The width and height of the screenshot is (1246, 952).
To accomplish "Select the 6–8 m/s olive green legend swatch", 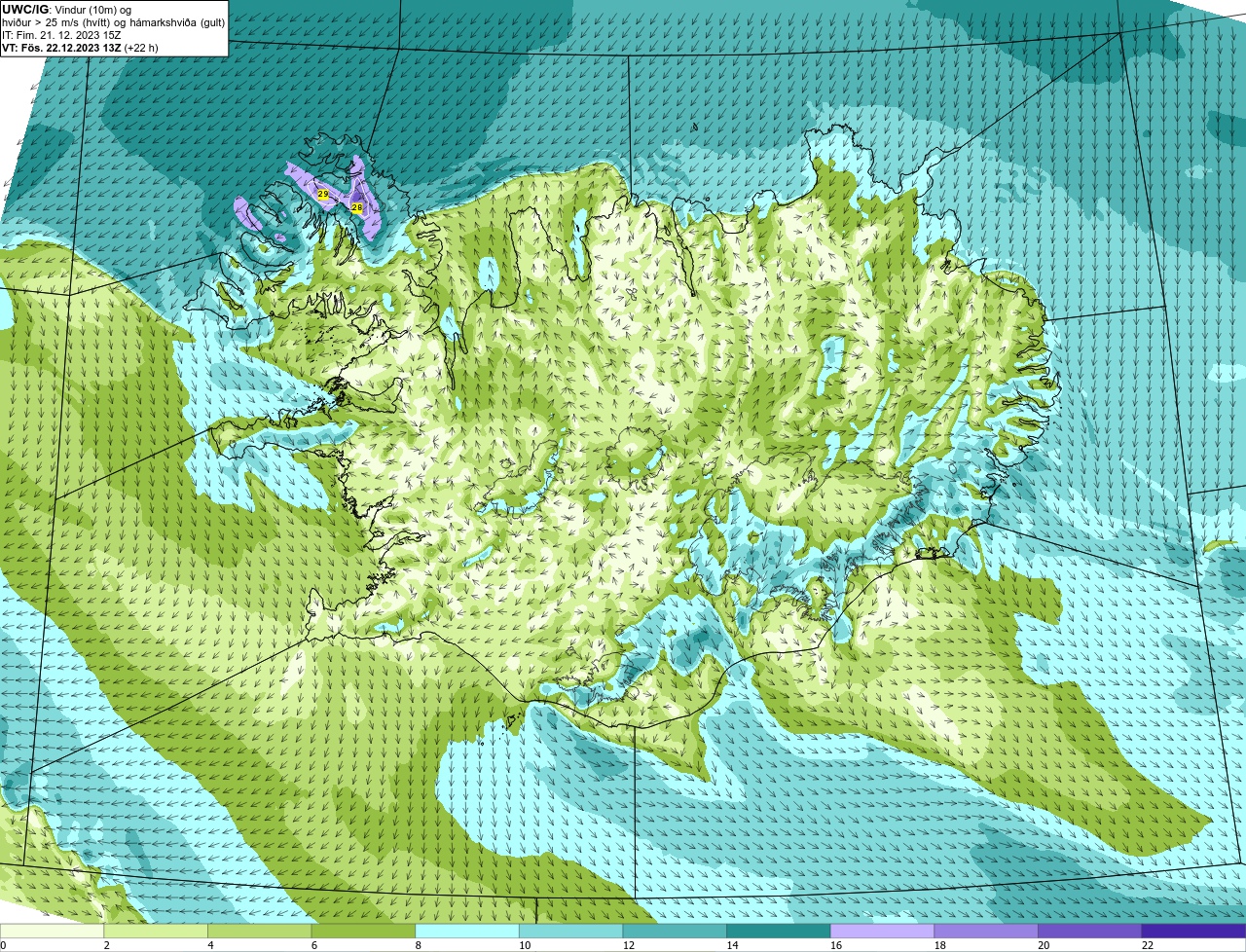I will [364, 931].
